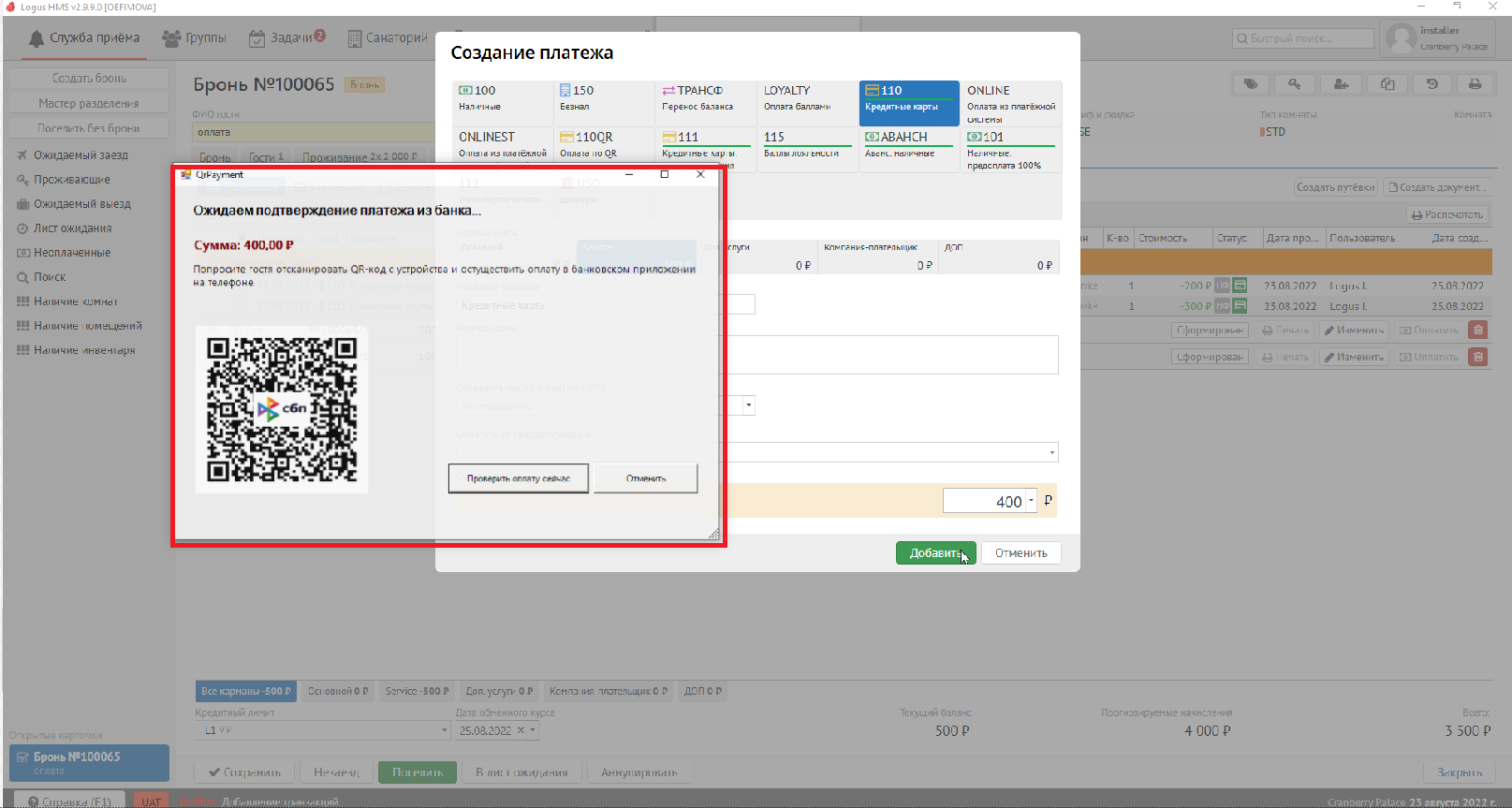Screen dimensions: 1512x808
Task: Open the preauthorization dropdown in payment dialog
Action: point(1052,452)
